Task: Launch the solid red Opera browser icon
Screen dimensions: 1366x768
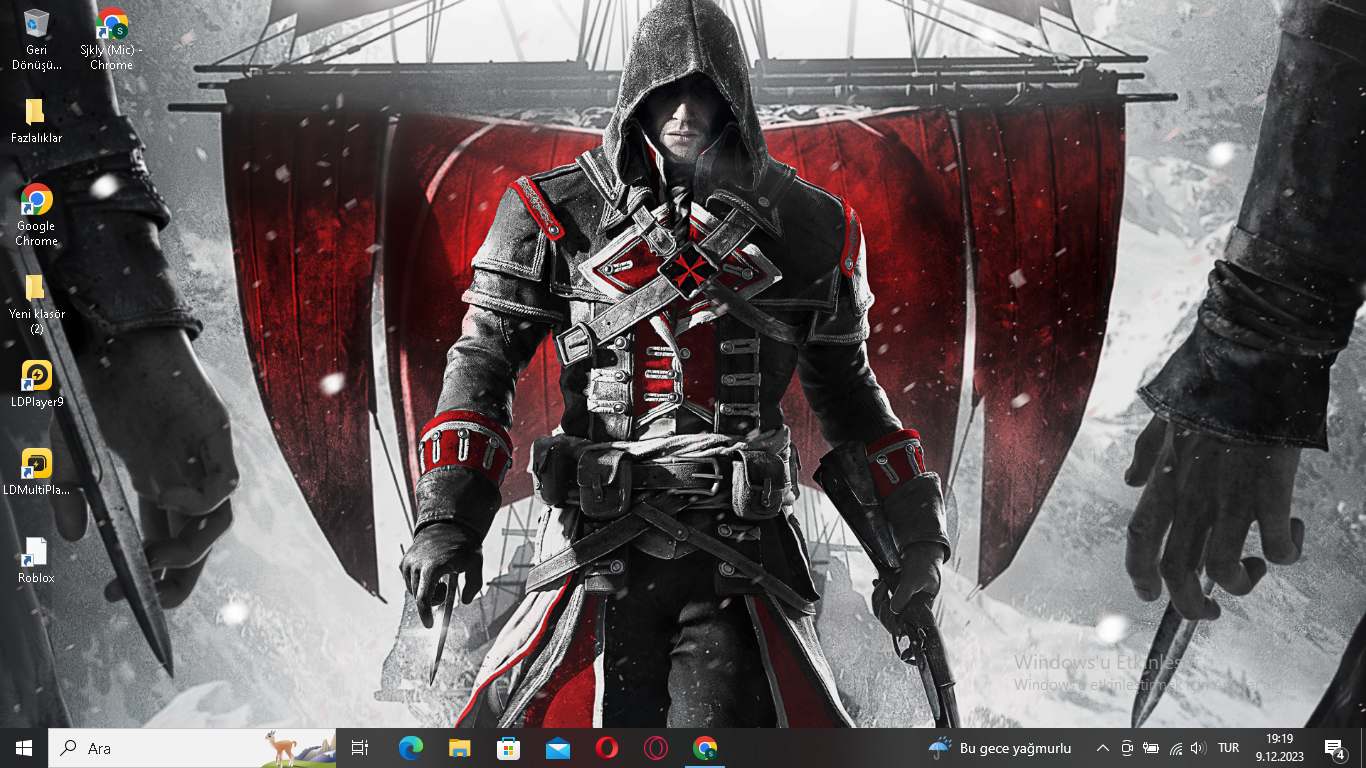Action: (606, 748)
